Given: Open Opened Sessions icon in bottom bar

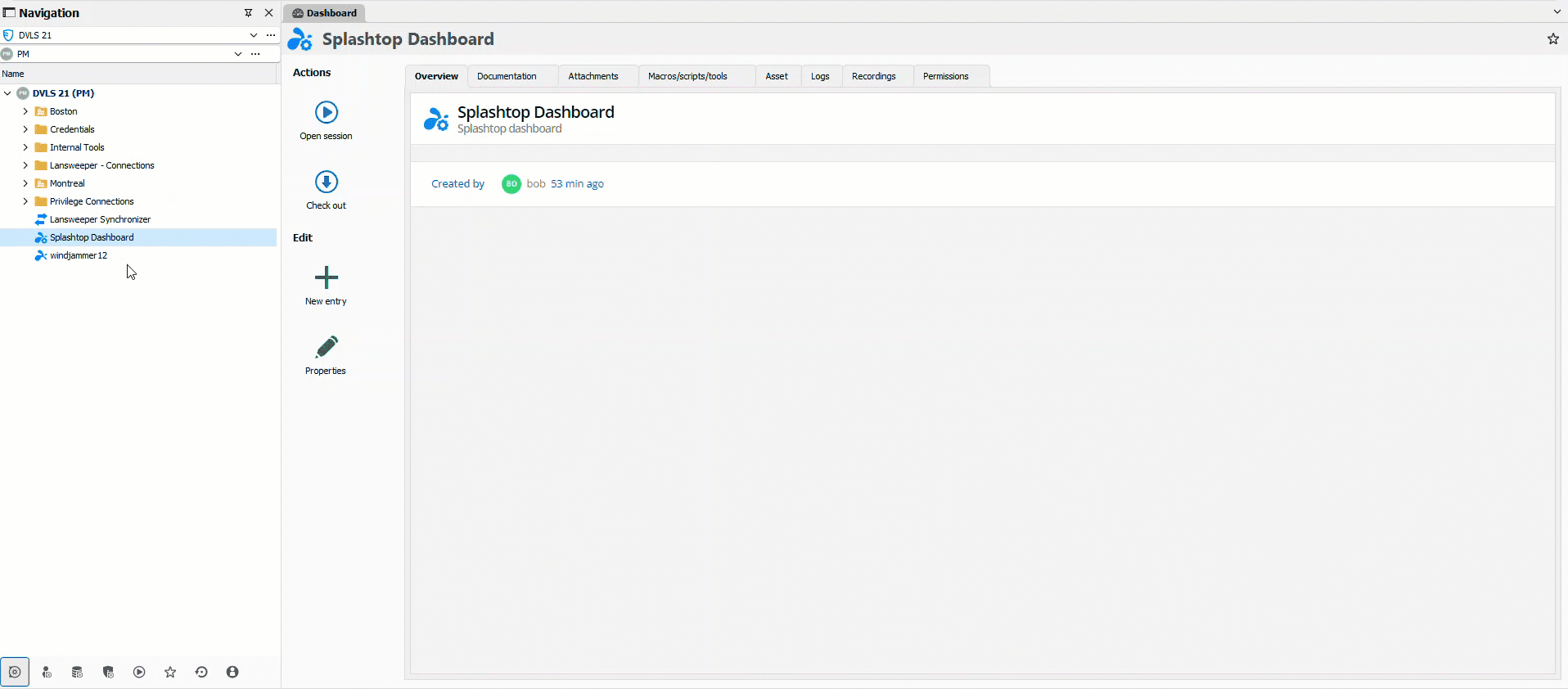Looking at the screenshot, I should pos(139,672).
